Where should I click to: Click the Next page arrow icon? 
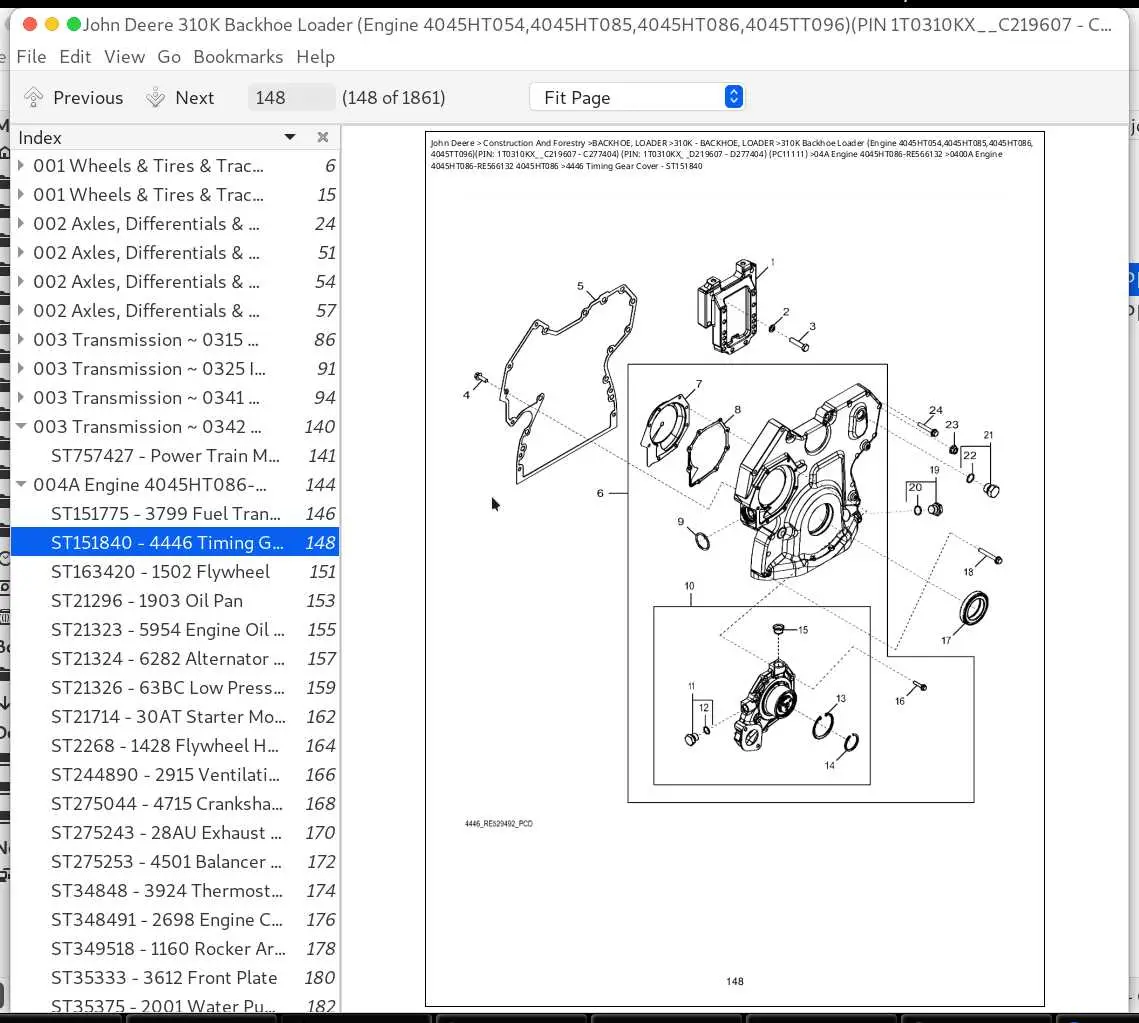click(155, 97)
